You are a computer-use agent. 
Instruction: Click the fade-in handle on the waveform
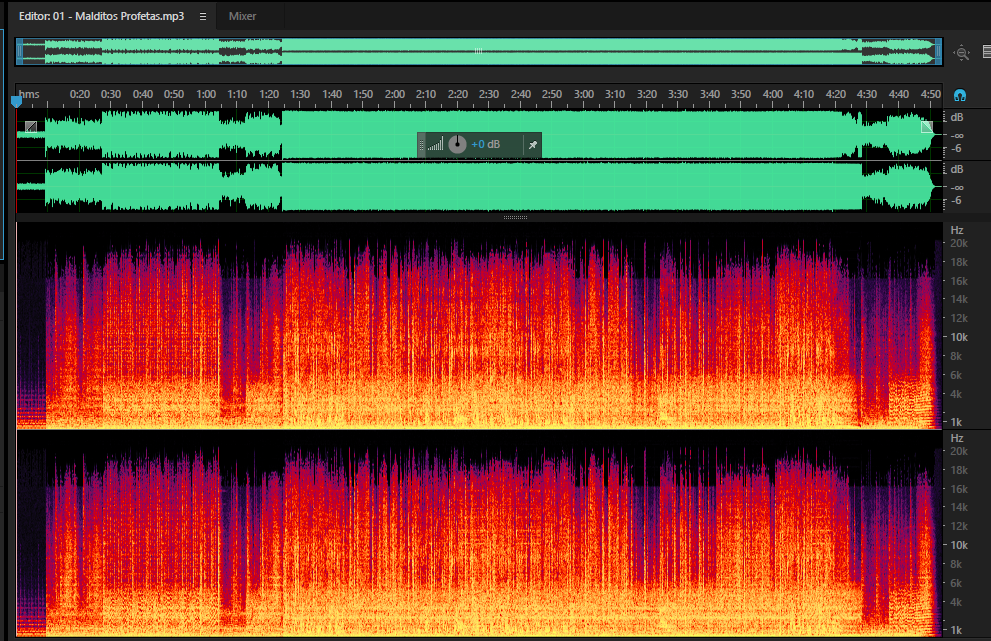pos(31,126)
